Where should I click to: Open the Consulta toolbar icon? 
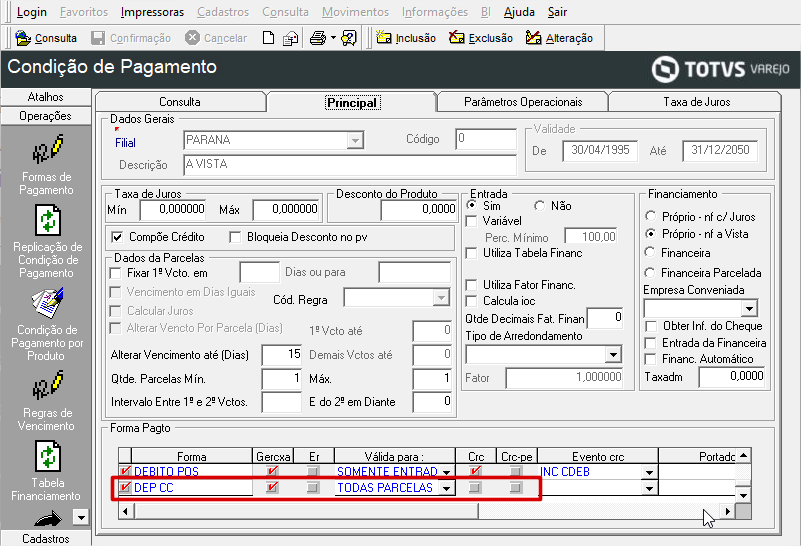[x=23, y=38]
